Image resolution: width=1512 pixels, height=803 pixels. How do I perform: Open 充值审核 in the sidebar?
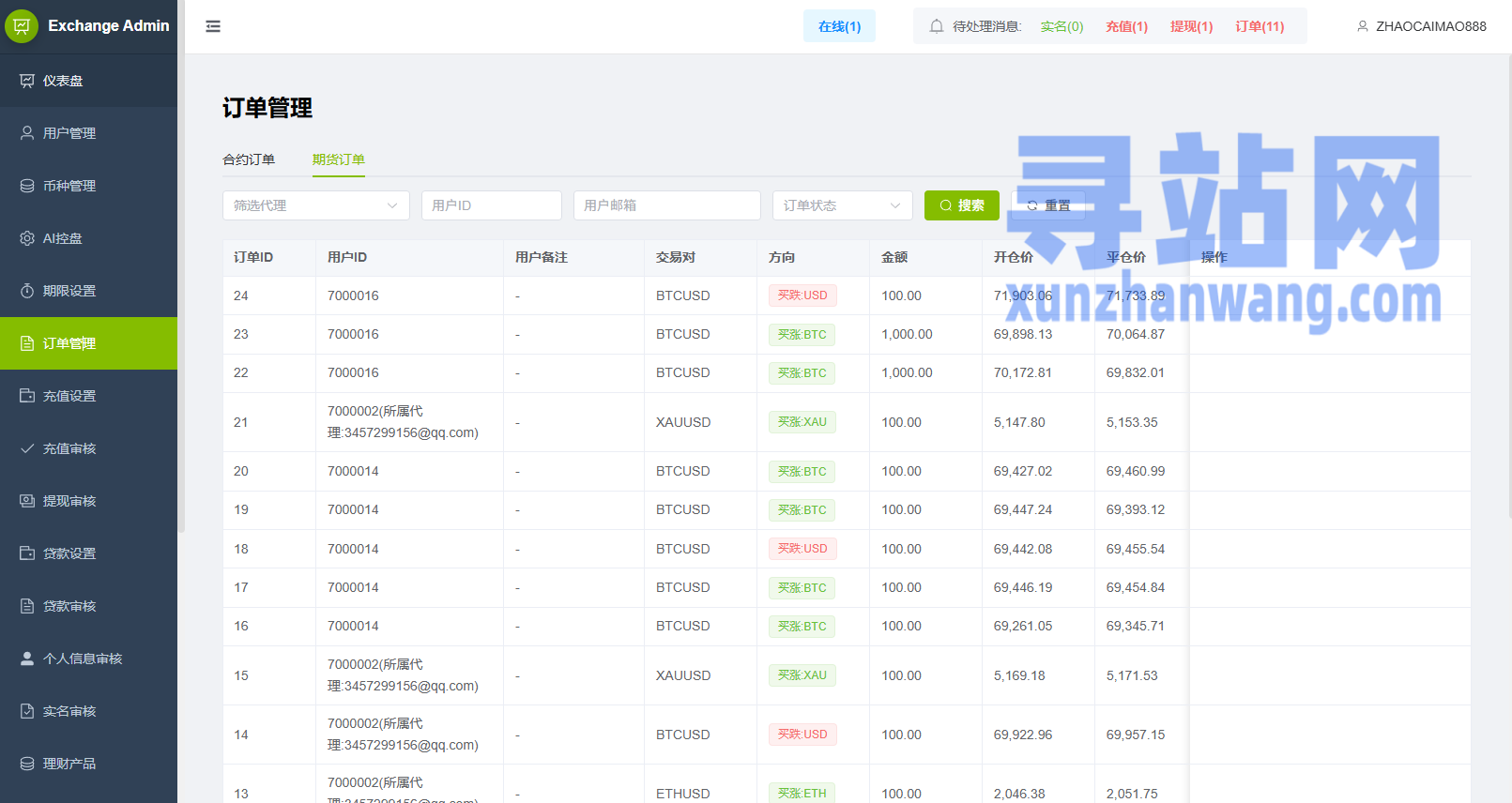88,448
